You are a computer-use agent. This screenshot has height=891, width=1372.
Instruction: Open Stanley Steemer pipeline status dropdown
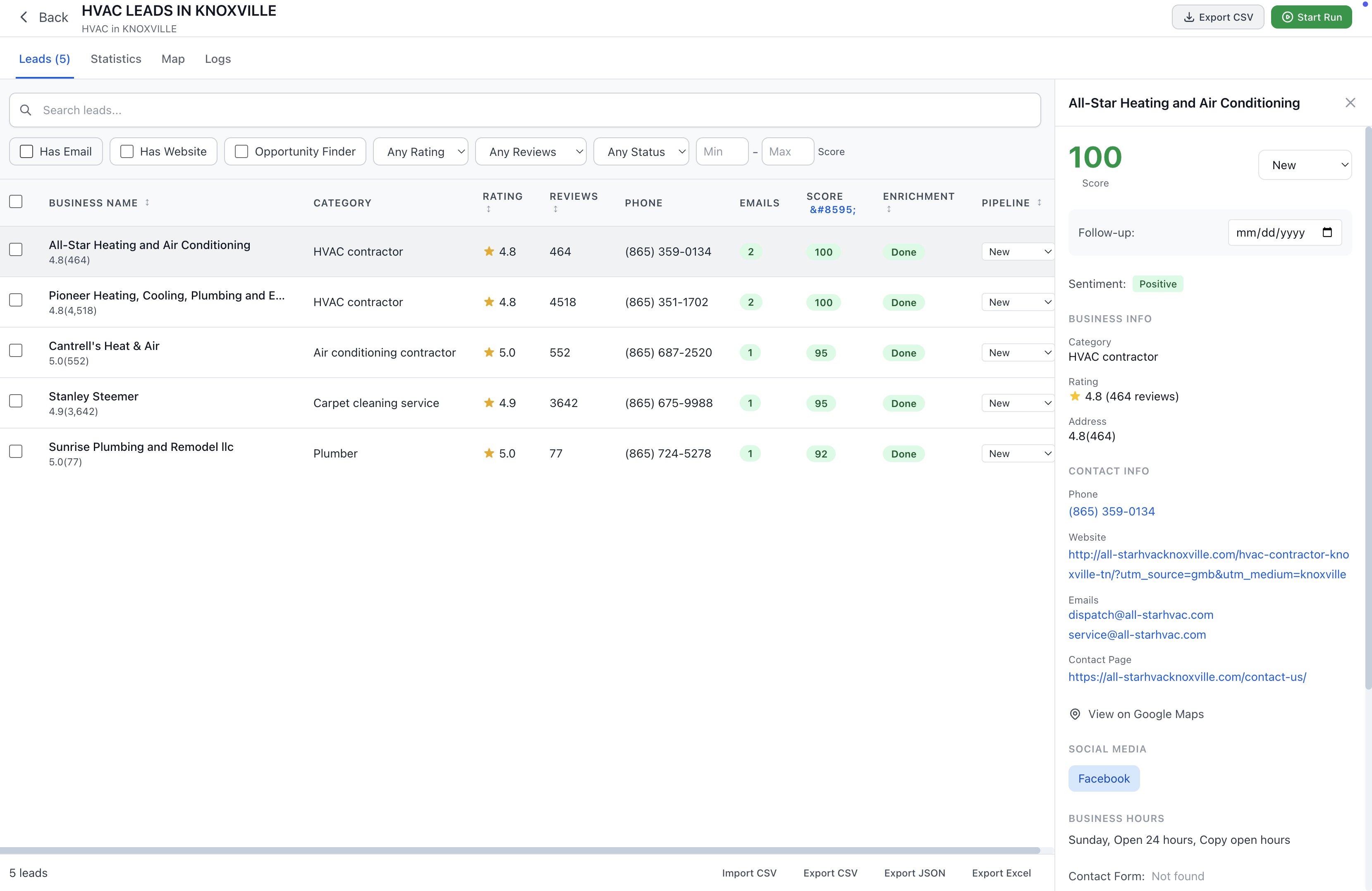point(1018,403)
